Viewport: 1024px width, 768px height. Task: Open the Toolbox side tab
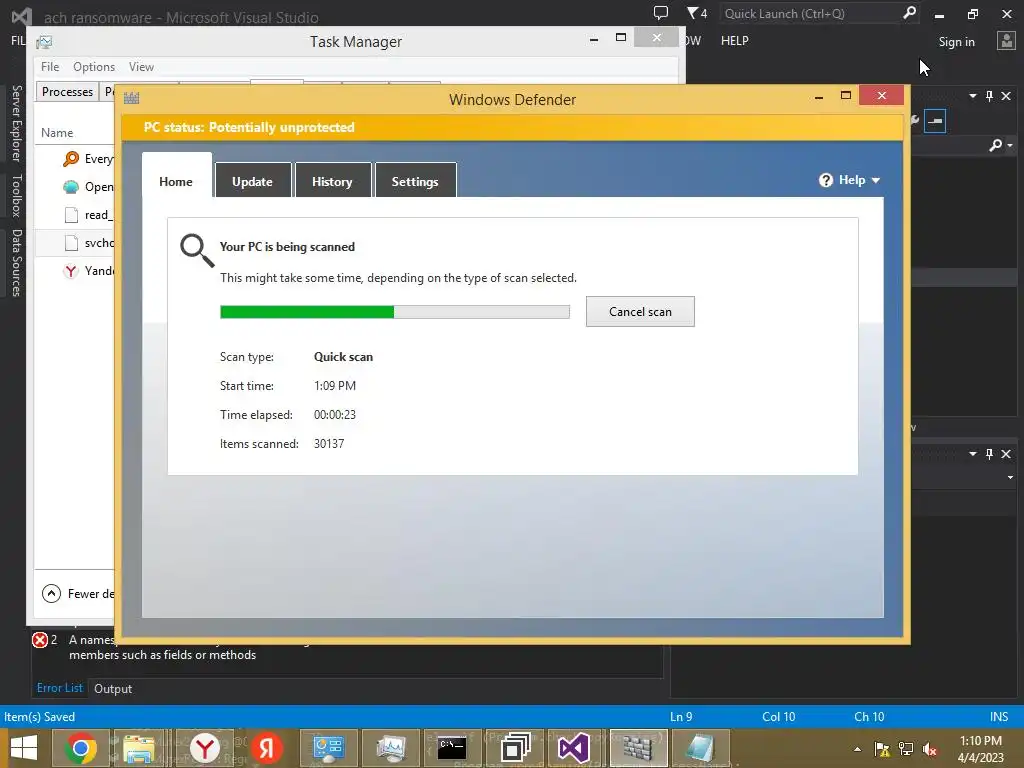pos(16,195)
